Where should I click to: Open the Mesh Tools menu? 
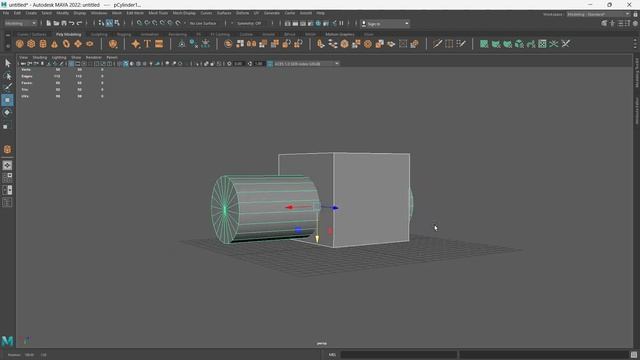pos(158,13)
